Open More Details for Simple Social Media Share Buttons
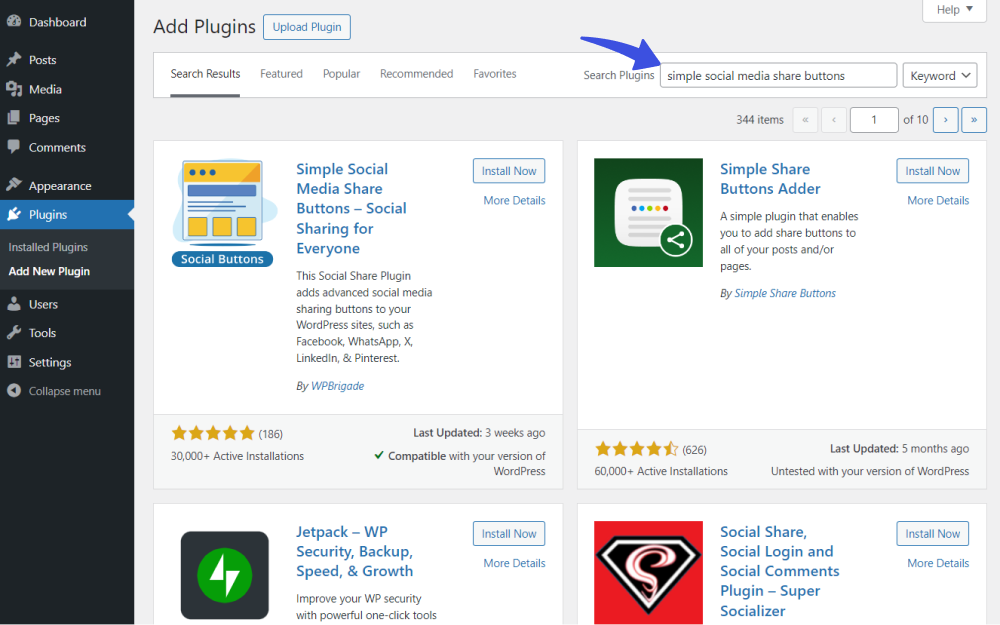Image resolution: width=1000 pixels, height=625 pixels. click(x=514, y=200)
